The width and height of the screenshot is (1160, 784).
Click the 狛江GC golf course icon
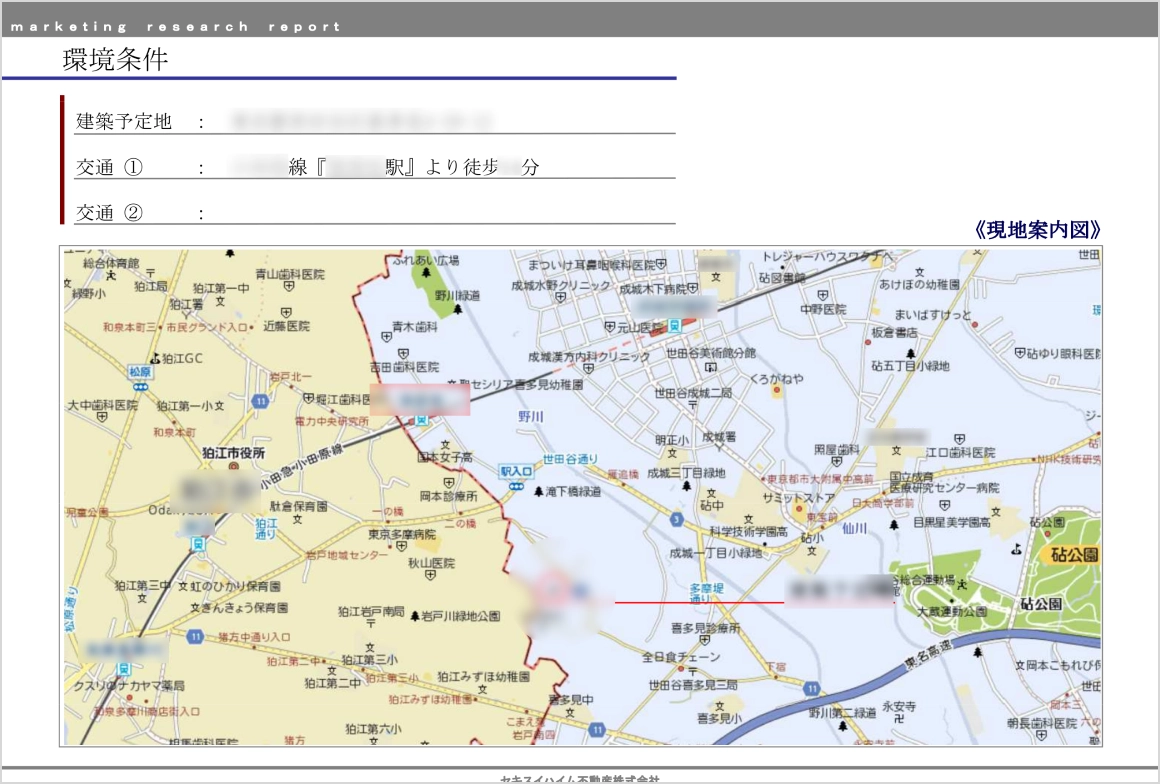tap(153, 358)
